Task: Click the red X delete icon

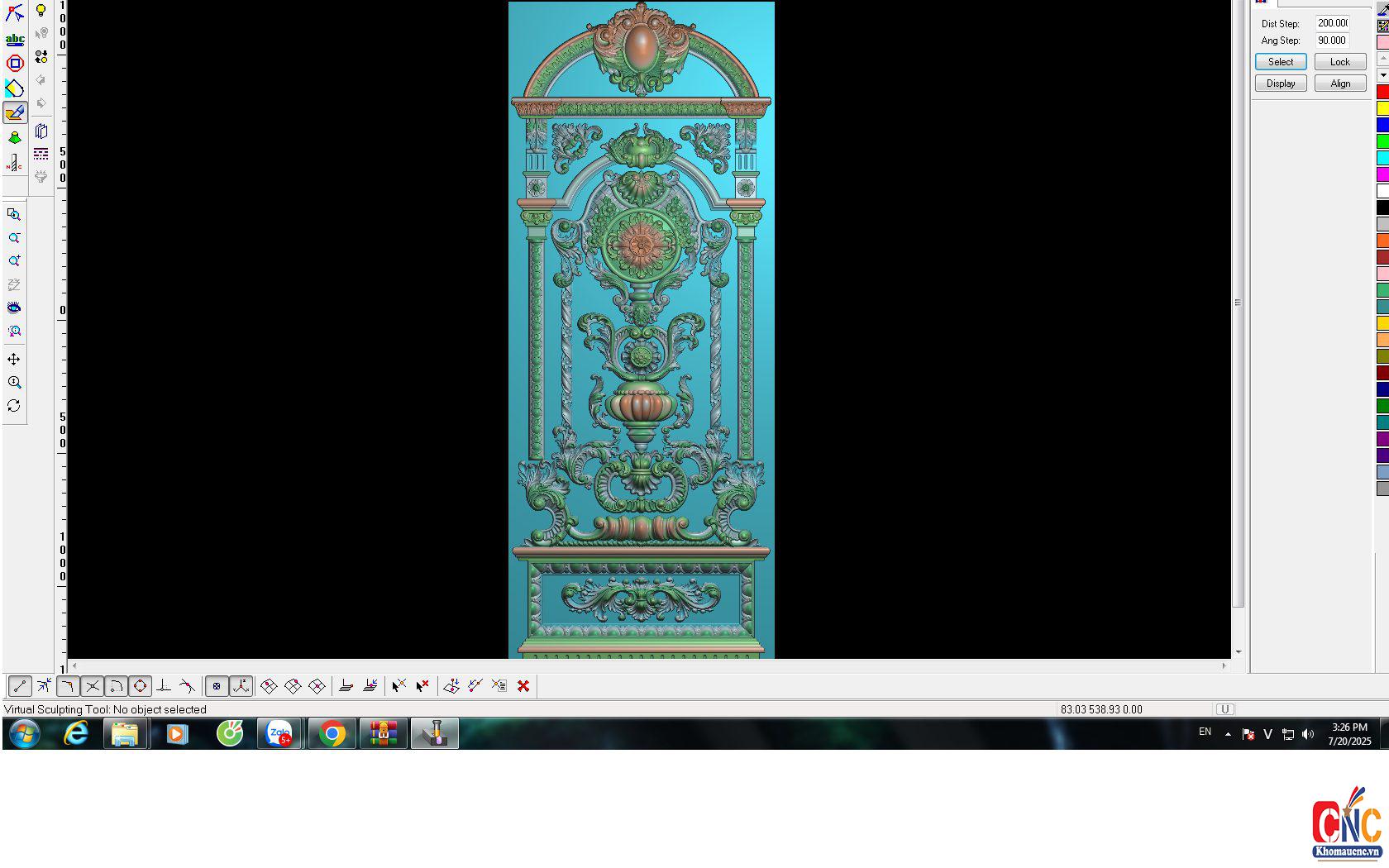Action: [x=523, y=686]
